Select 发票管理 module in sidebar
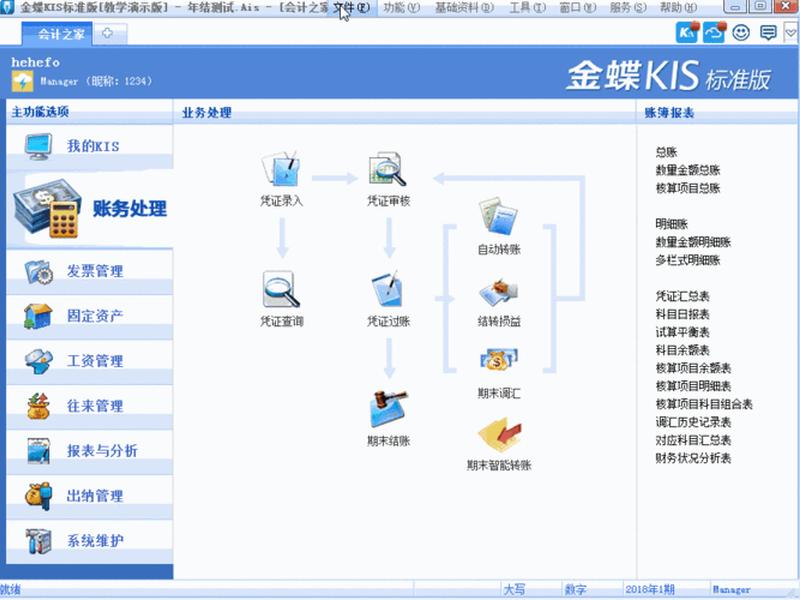The height and width of the screenshot is (600, 800). point(90,271)
